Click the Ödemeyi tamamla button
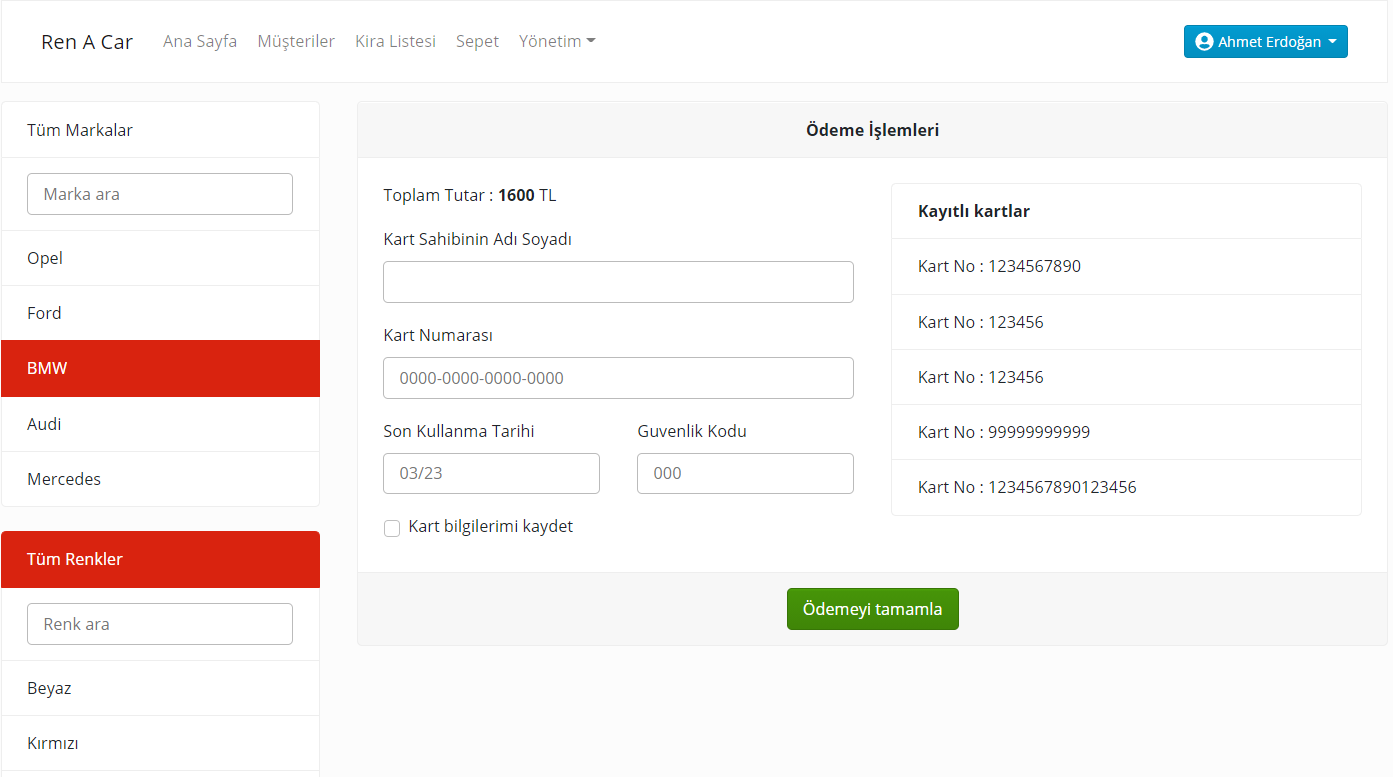Screen dimensions: 1393x777 point(872,608)
